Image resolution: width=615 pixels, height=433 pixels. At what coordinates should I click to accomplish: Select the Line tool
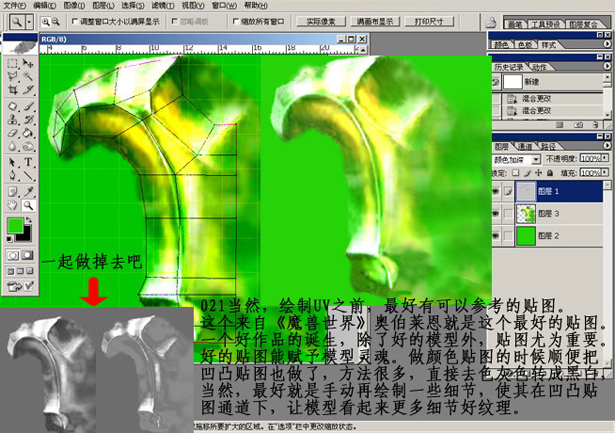28,175
